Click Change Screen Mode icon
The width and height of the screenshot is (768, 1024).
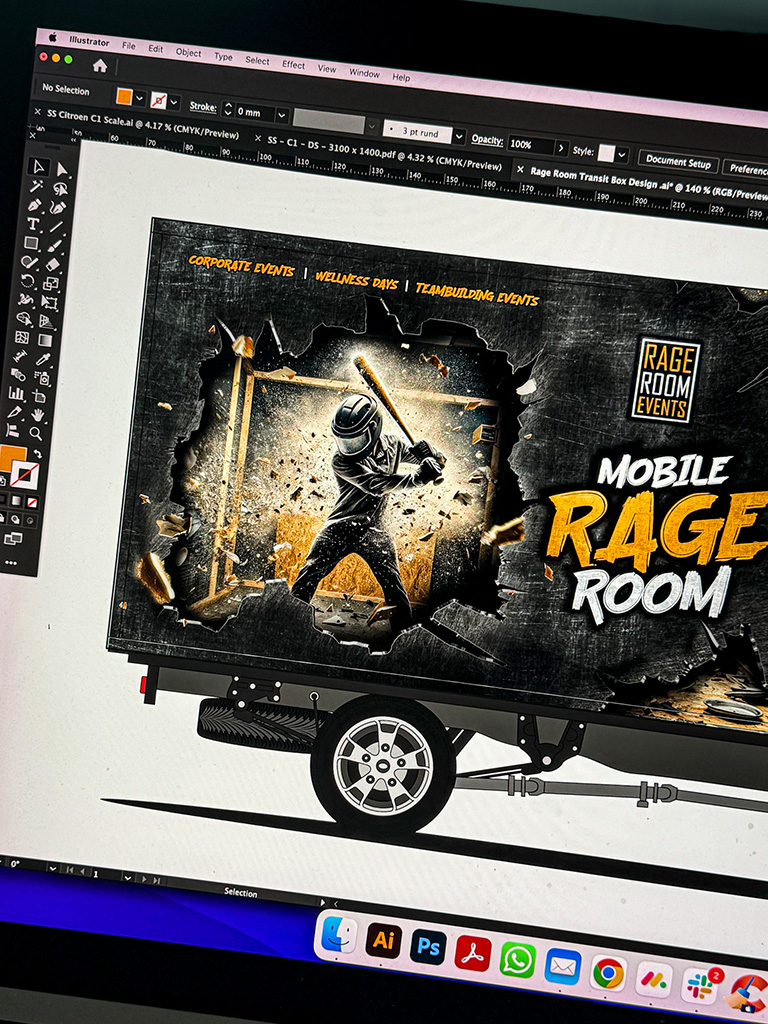pyautogui.click(x=13, y=538)
